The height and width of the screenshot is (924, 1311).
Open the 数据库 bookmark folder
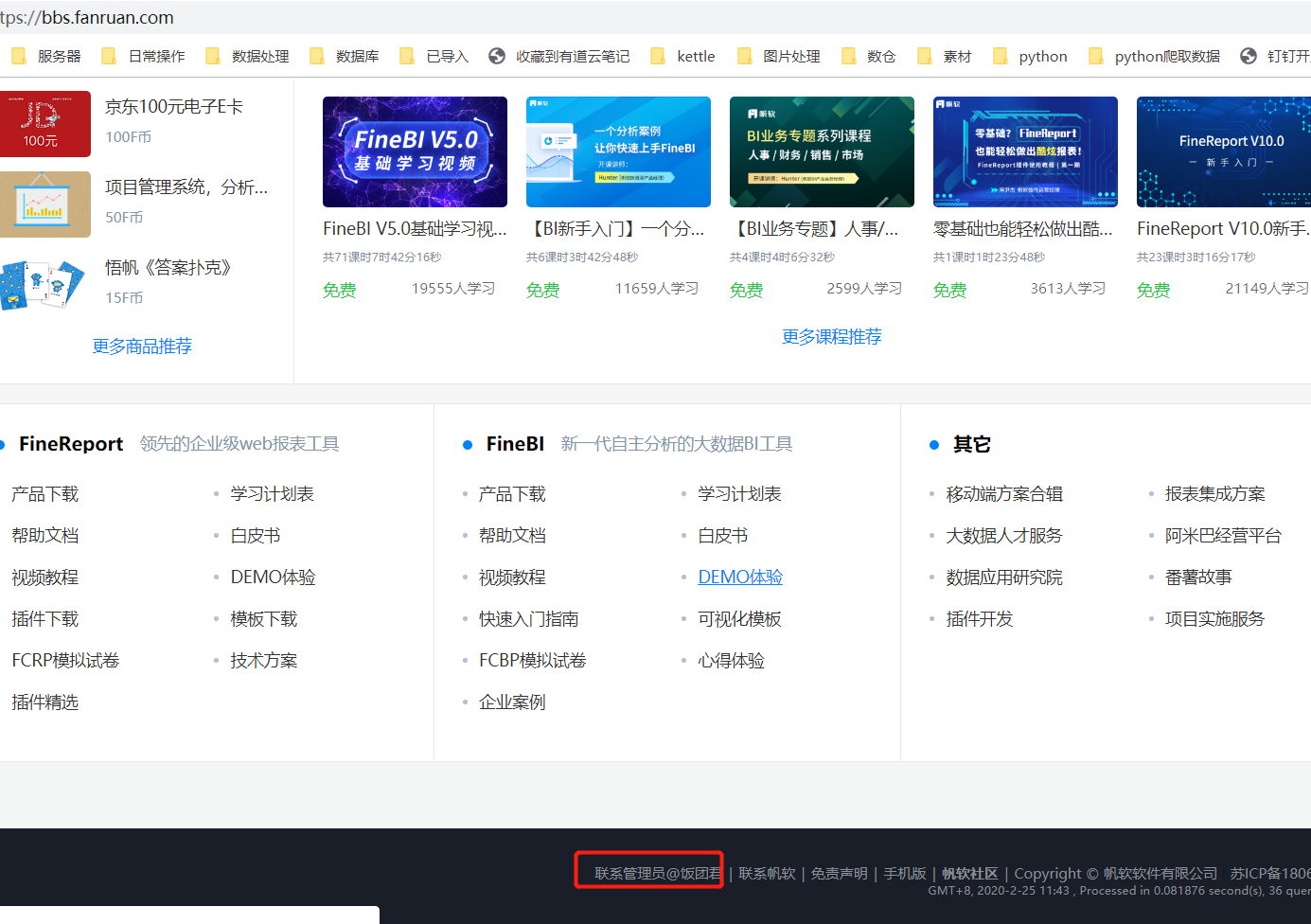345,57
